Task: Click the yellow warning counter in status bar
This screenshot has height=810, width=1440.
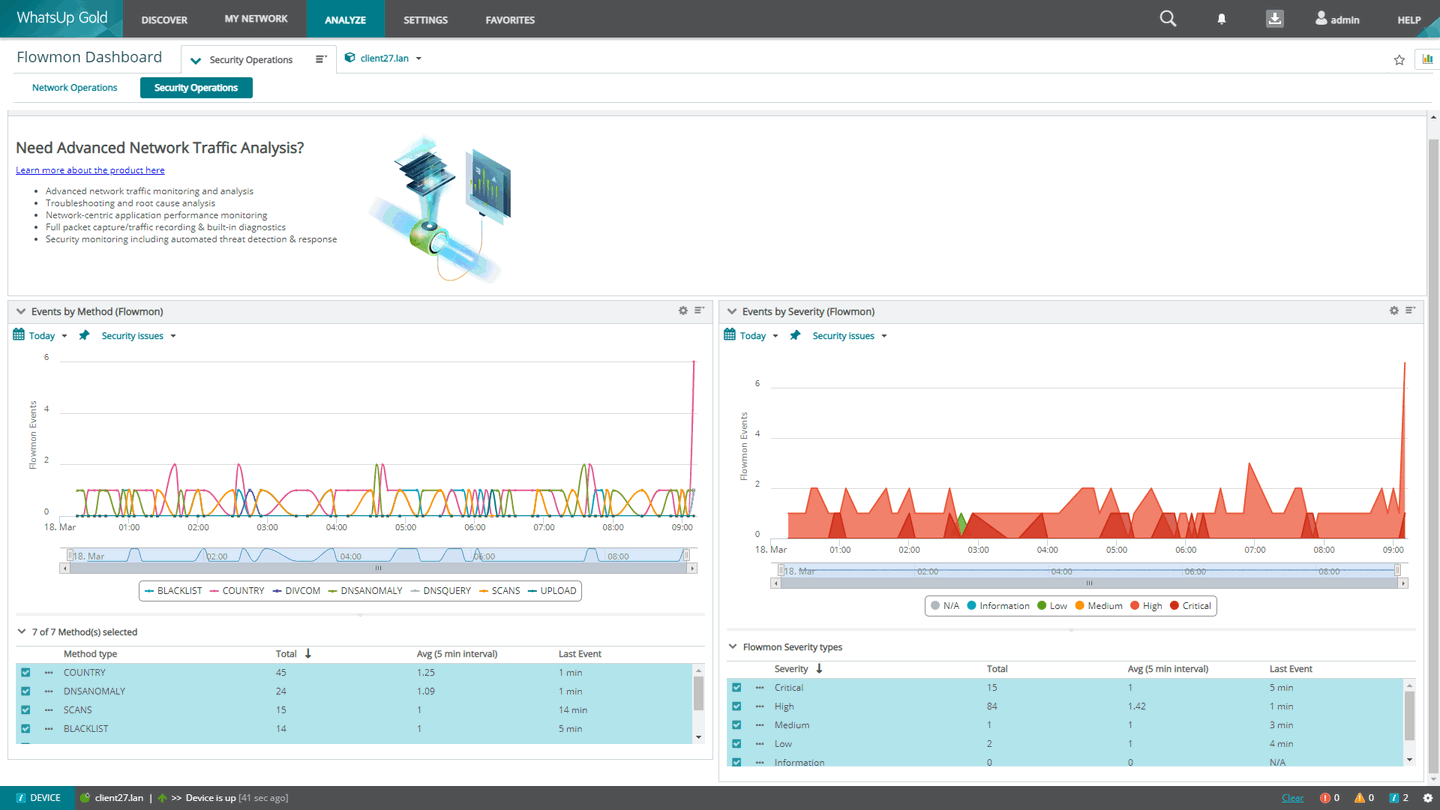Action: coord(1364,798)
